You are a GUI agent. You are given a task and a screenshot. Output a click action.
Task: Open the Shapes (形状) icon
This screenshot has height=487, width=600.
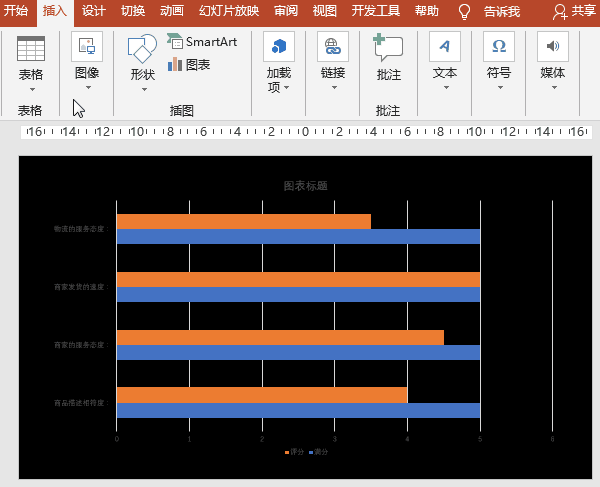(x=142, y=49)
